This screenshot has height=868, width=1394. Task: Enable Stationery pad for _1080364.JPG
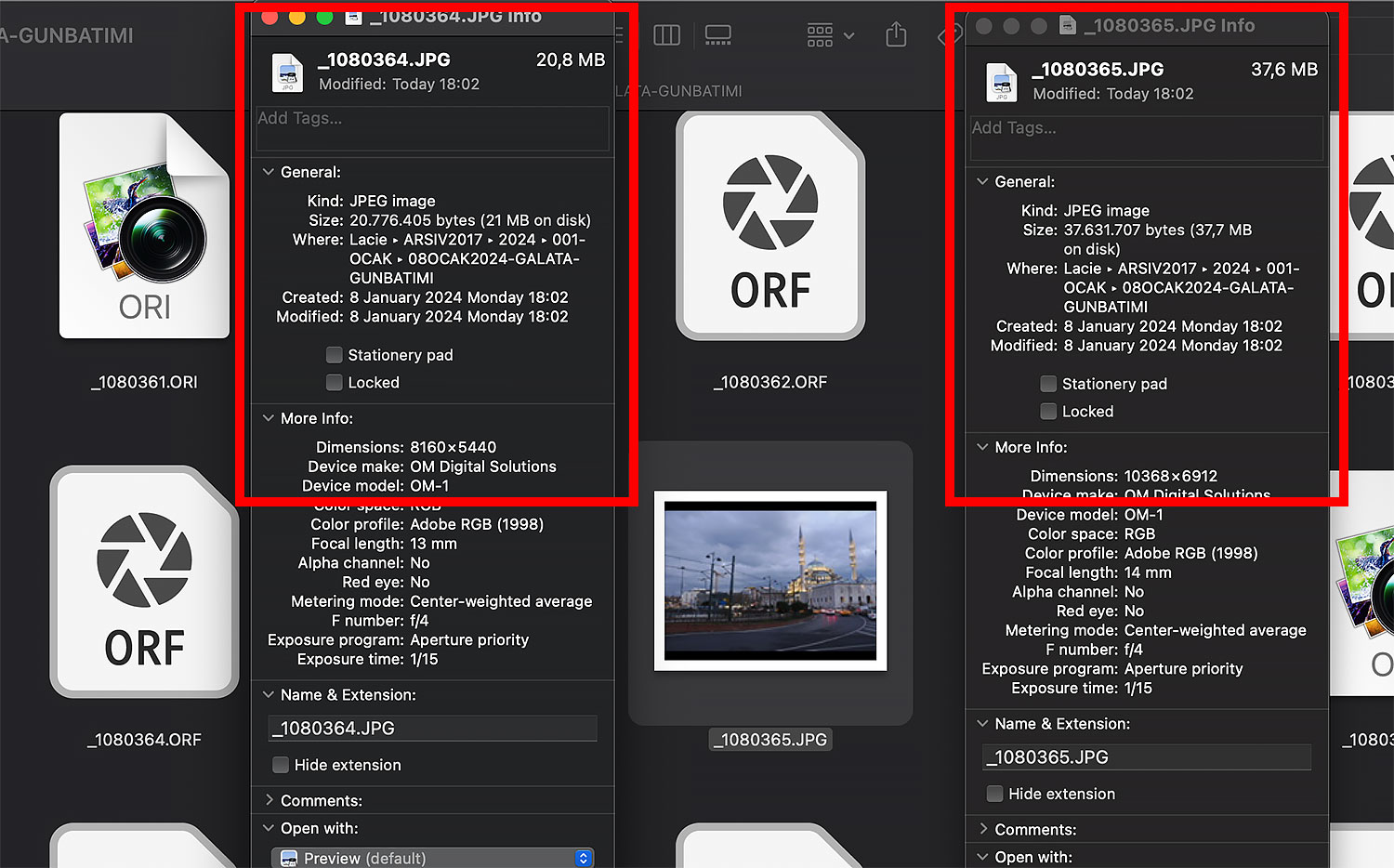tap(335, 355)
